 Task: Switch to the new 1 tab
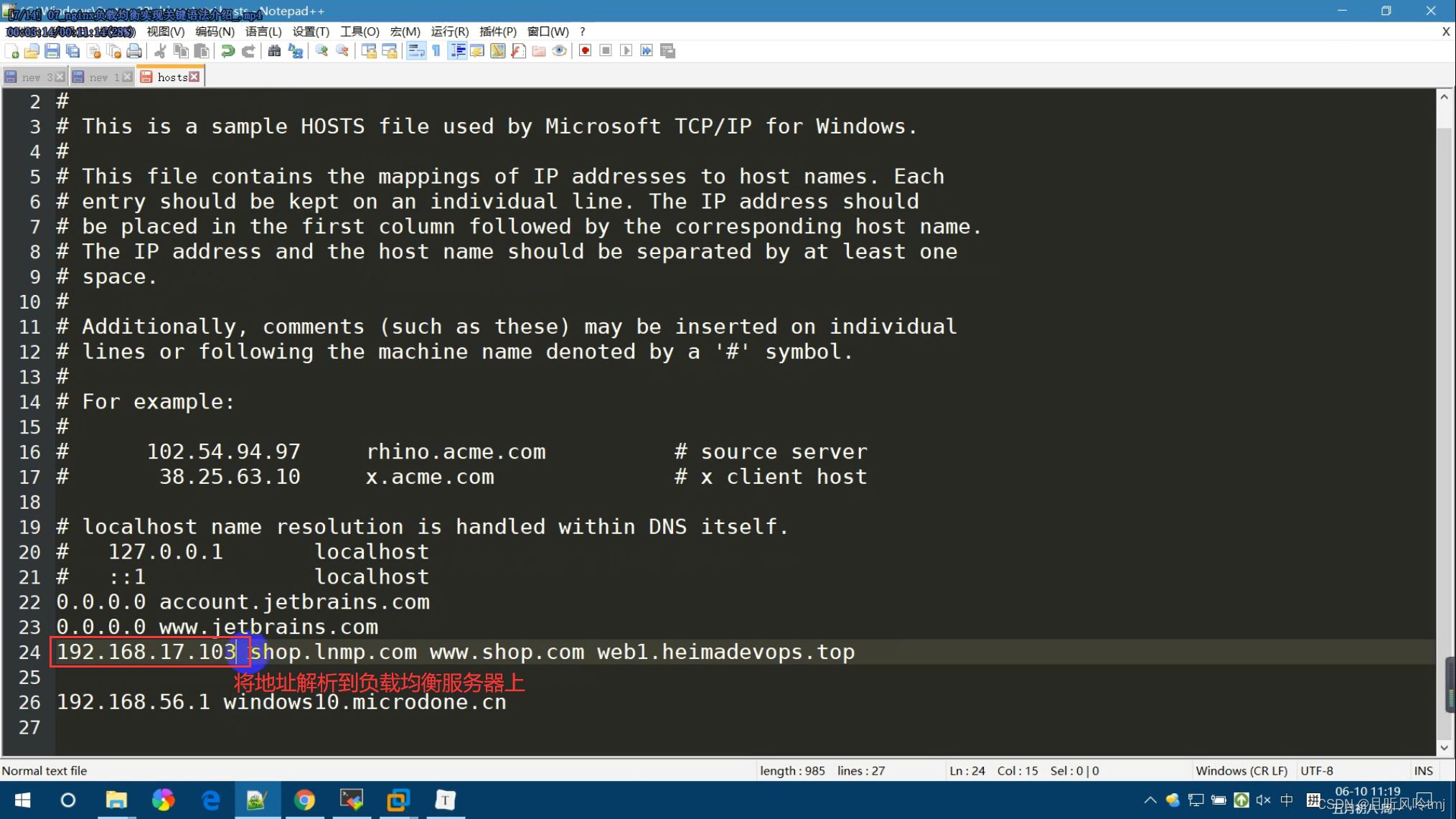coord(99,77)
